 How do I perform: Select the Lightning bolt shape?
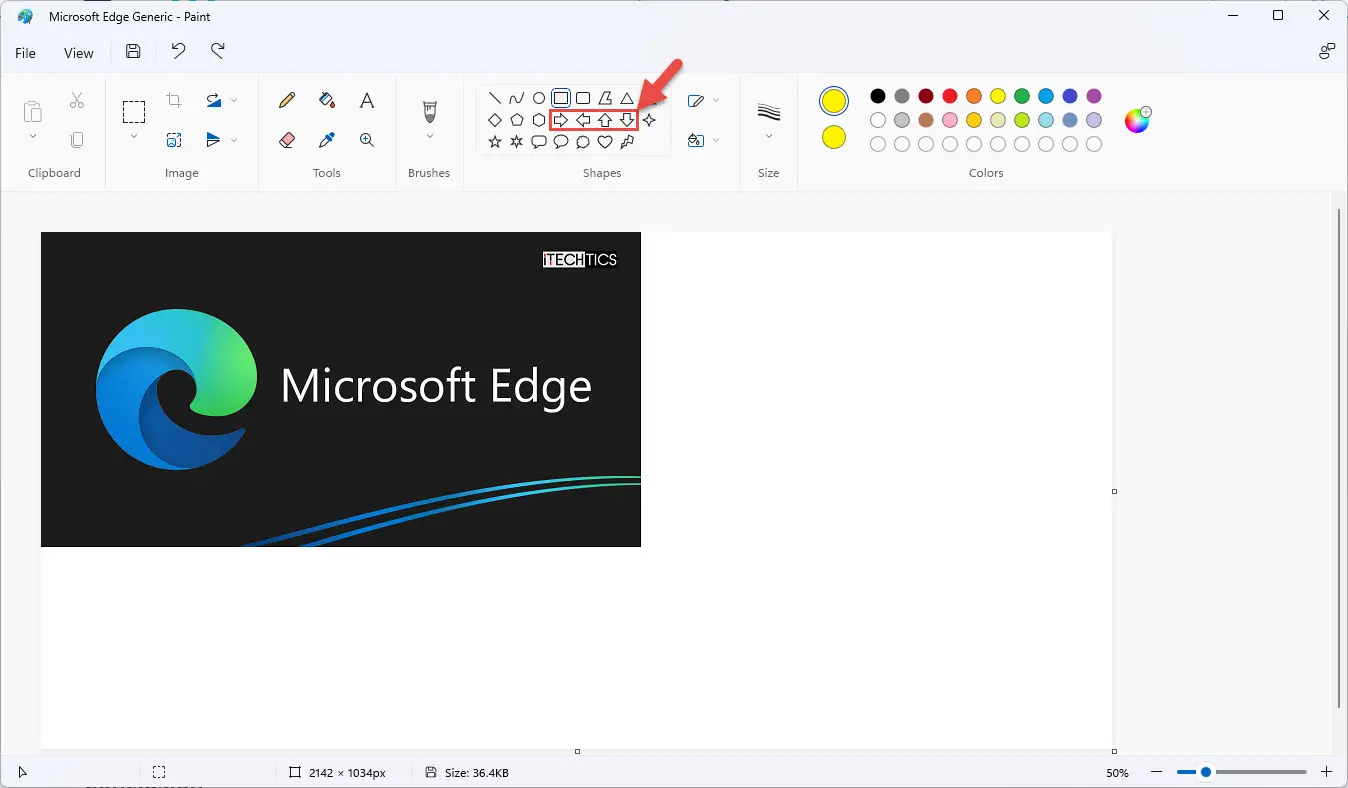point(627,142)
